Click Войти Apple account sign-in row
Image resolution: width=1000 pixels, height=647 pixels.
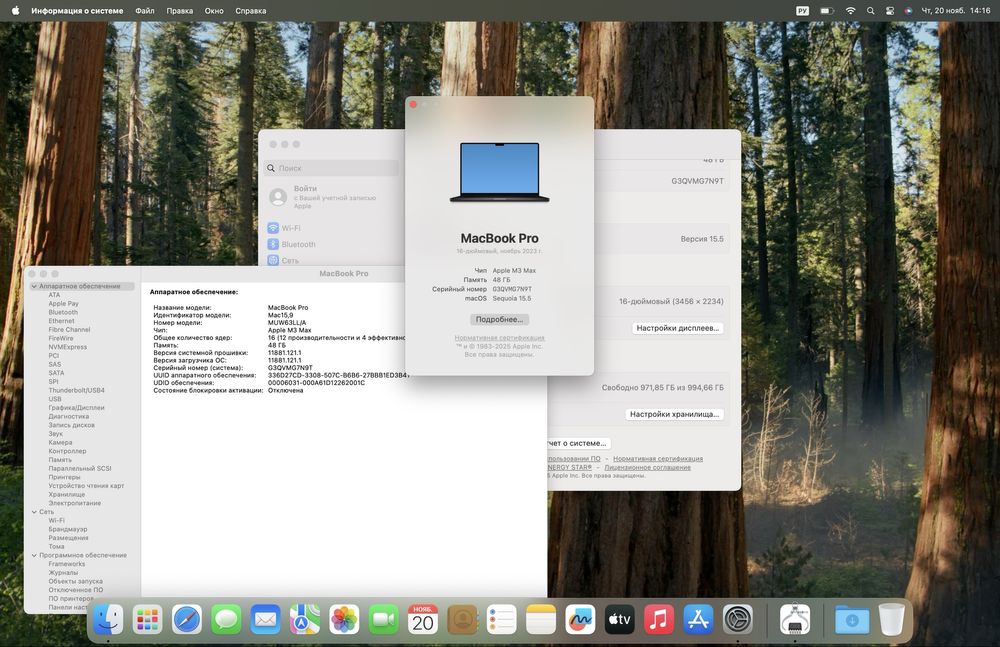point(332,197)
